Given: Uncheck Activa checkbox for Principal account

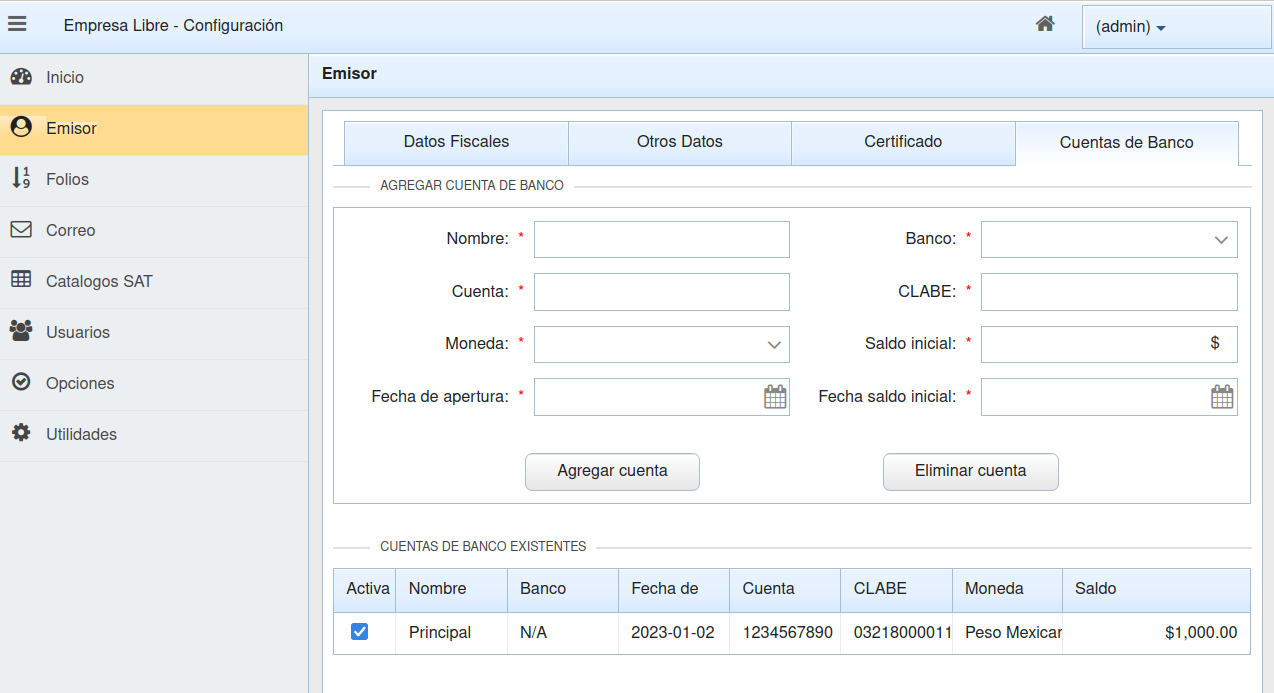Looking at the screenshot, I should [x=359, y=632].
